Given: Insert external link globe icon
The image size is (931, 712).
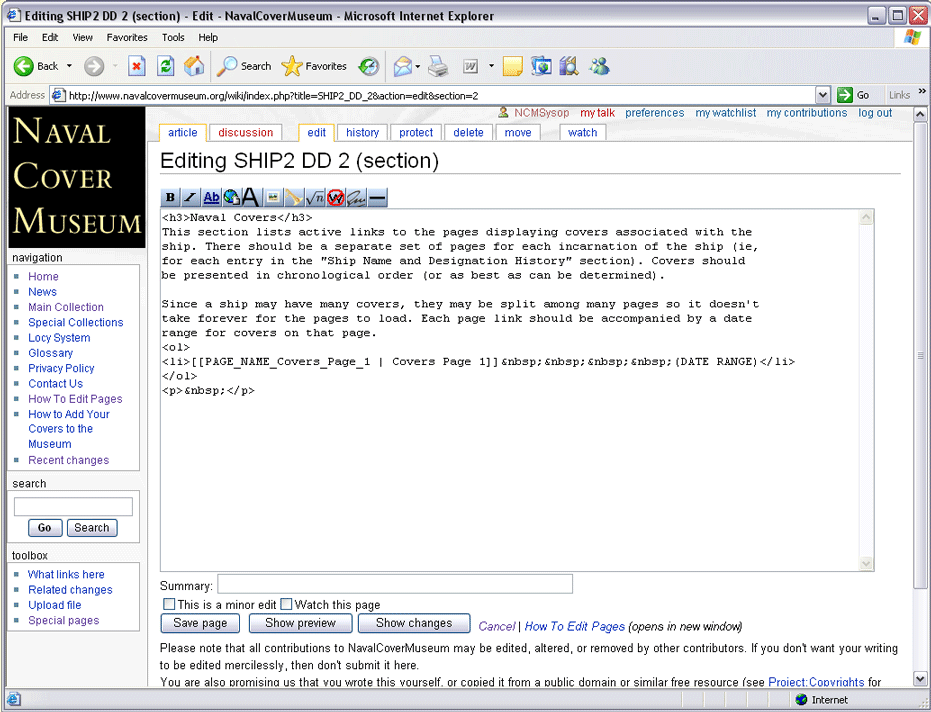Looking at the screenshot, I should 231,198.
